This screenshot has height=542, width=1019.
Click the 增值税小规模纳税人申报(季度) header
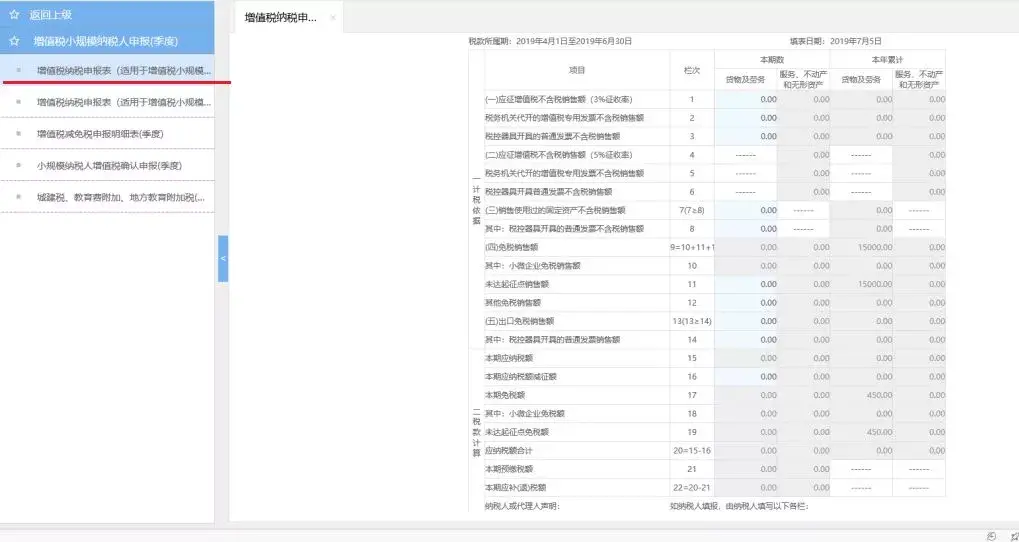click(x=105, y=41)
